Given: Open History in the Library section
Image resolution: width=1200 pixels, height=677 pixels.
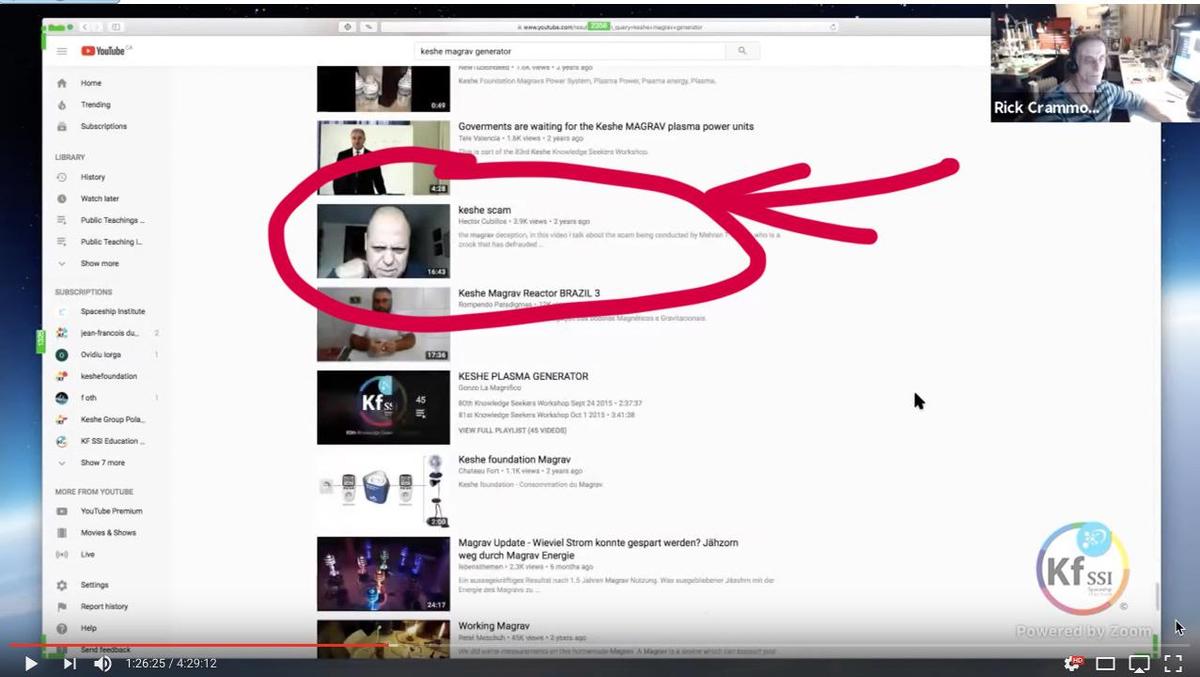Looking at the screenshot, I should click(x=92, y=177).
